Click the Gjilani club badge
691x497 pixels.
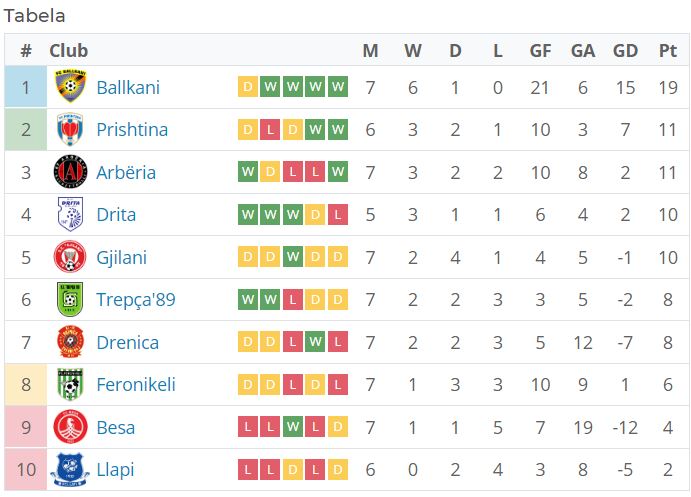click(x=70, y=257)
